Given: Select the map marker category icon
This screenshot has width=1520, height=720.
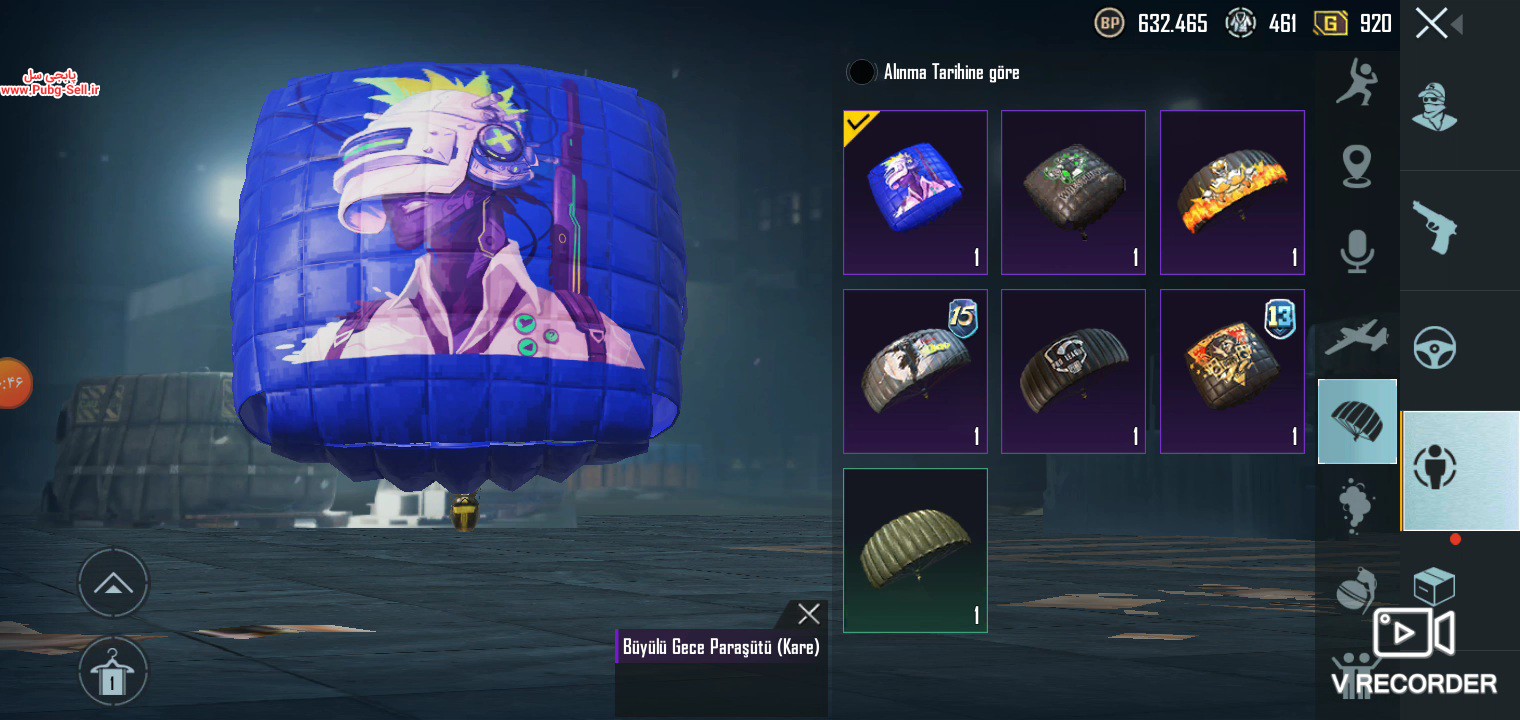Looking at the screenshot, I should click(x=1357, y=166).
